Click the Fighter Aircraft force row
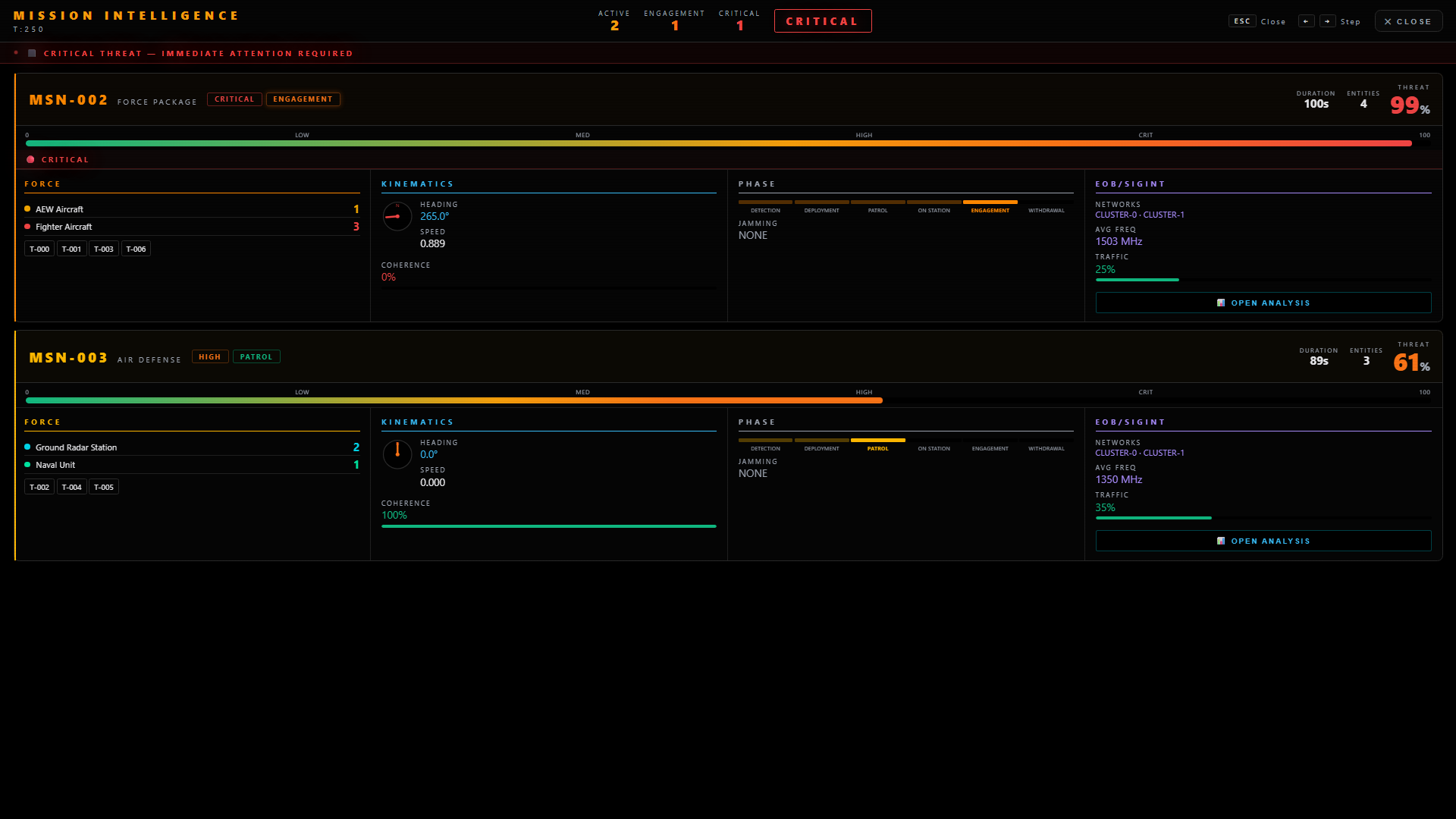 tap(192, 227)
